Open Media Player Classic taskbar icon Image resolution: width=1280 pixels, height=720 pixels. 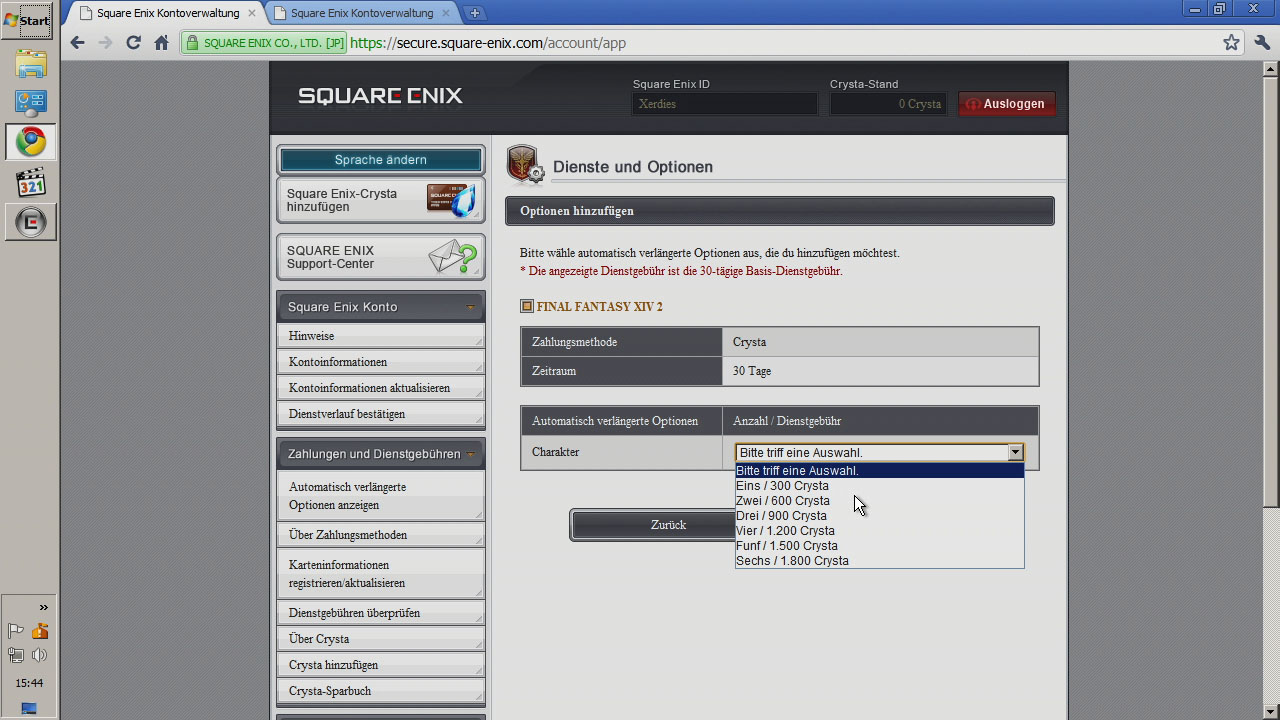(31, 182)
